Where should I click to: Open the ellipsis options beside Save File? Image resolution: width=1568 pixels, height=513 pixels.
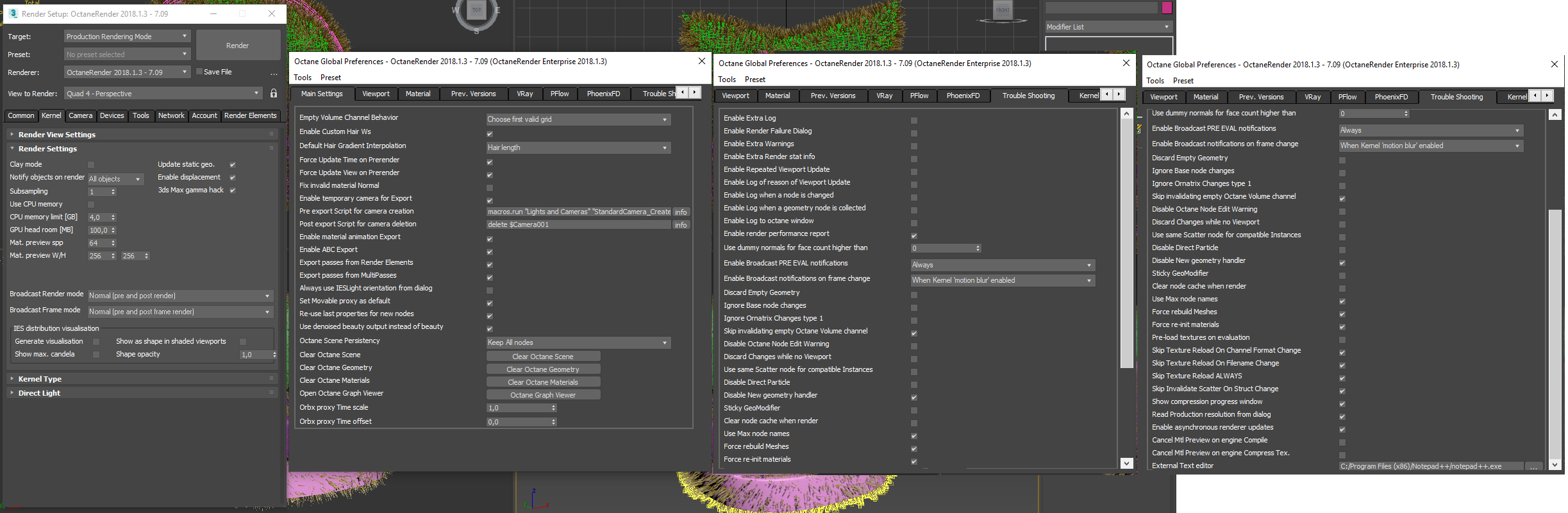(274, 74)
